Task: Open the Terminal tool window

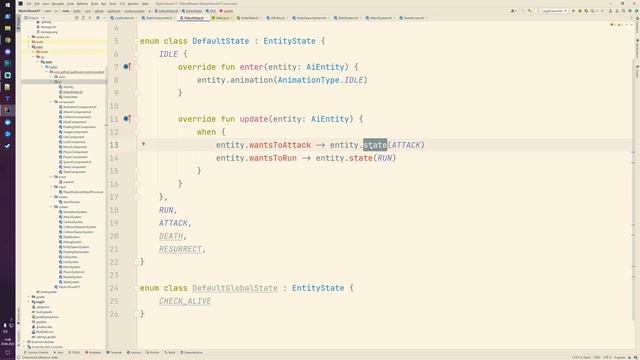Action: tap(114, 352)
